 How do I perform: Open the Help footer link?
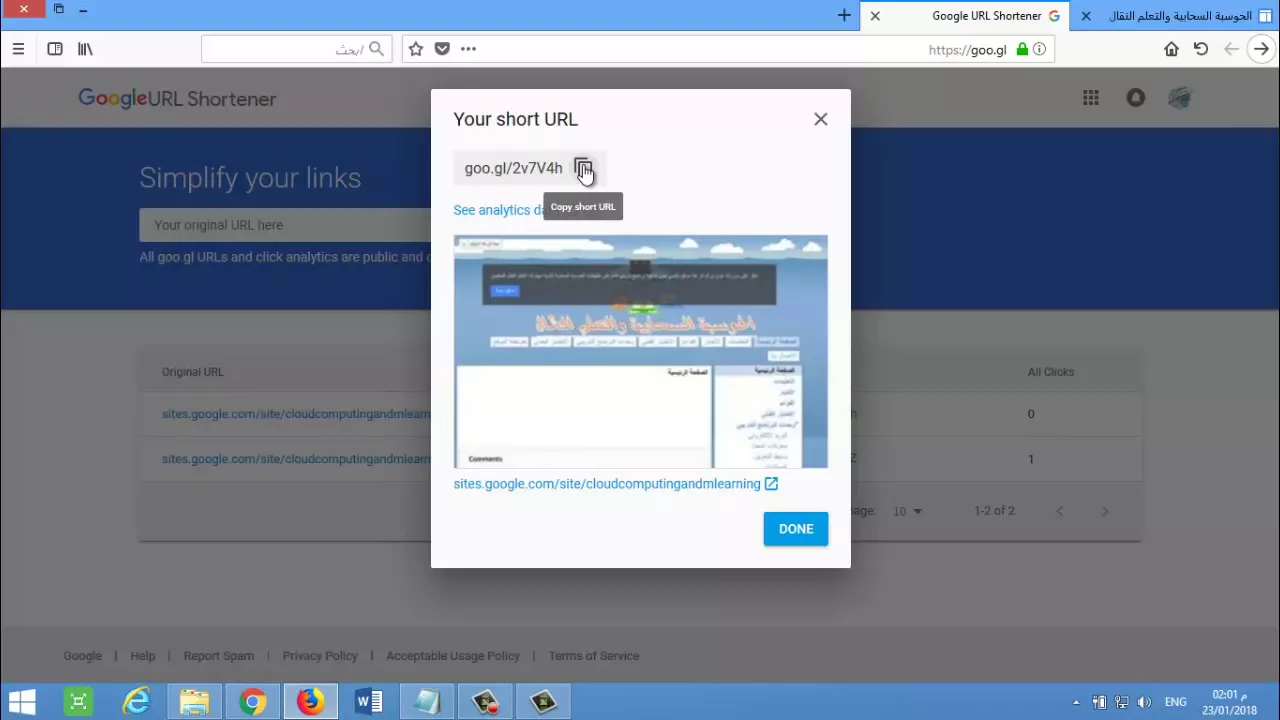[143, 656]
